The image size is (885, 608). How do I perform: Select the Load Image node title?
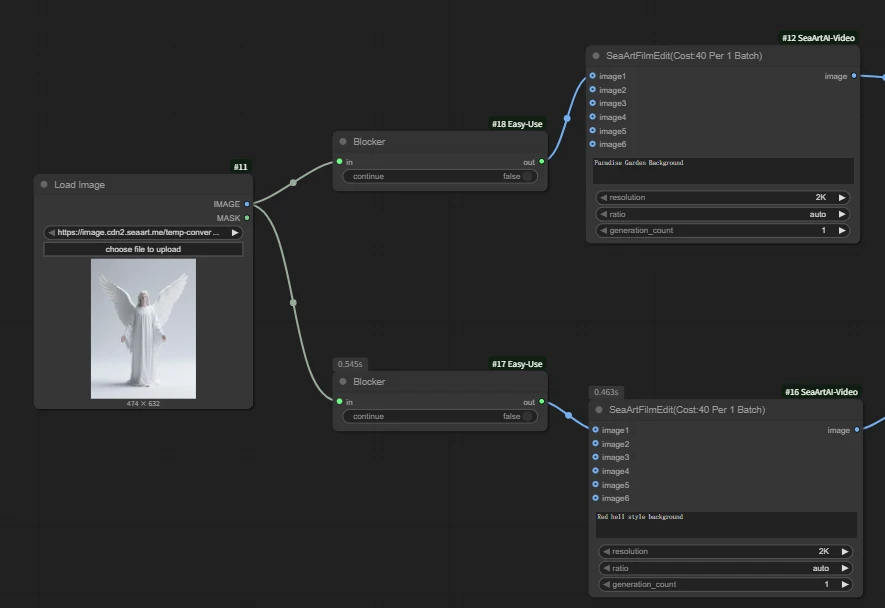80,185
